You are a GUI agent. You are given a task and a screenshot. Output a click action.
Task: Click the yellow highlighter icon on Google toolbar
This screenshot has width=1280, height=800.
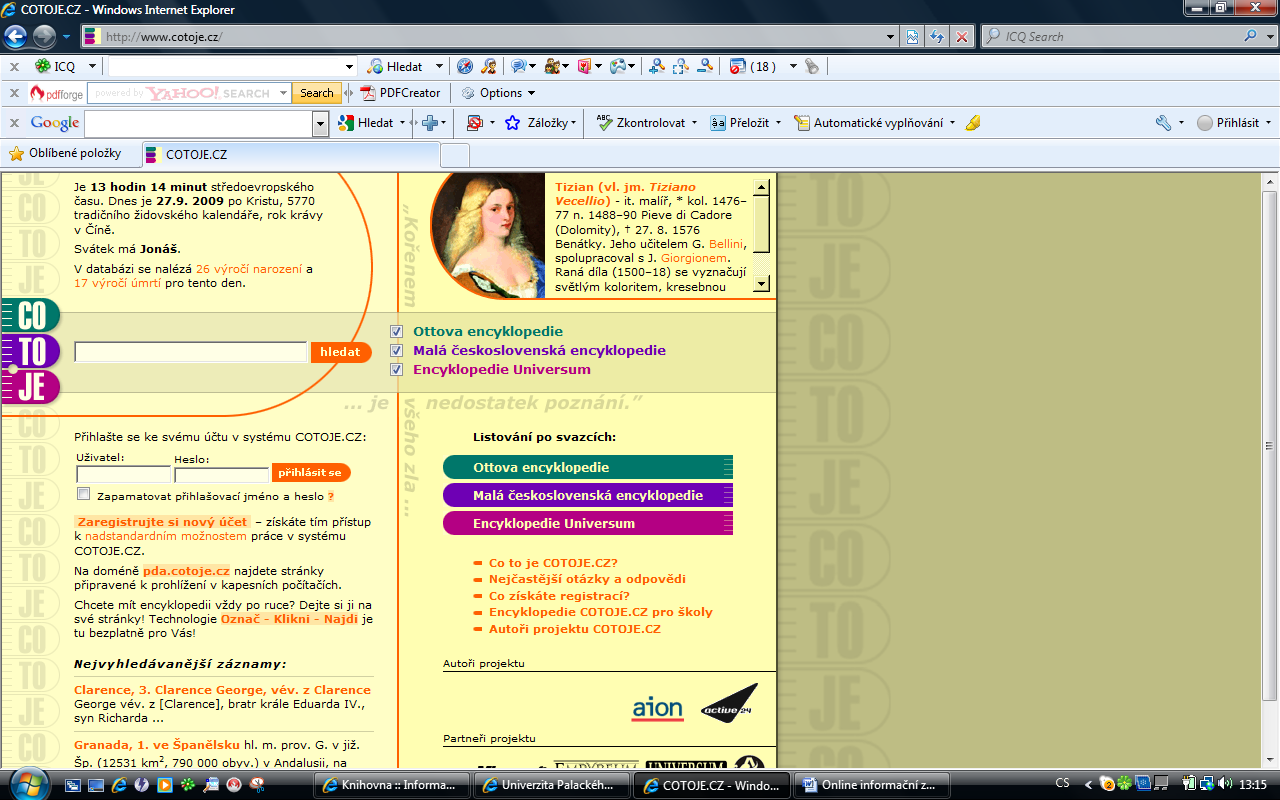tap(973, 123)
